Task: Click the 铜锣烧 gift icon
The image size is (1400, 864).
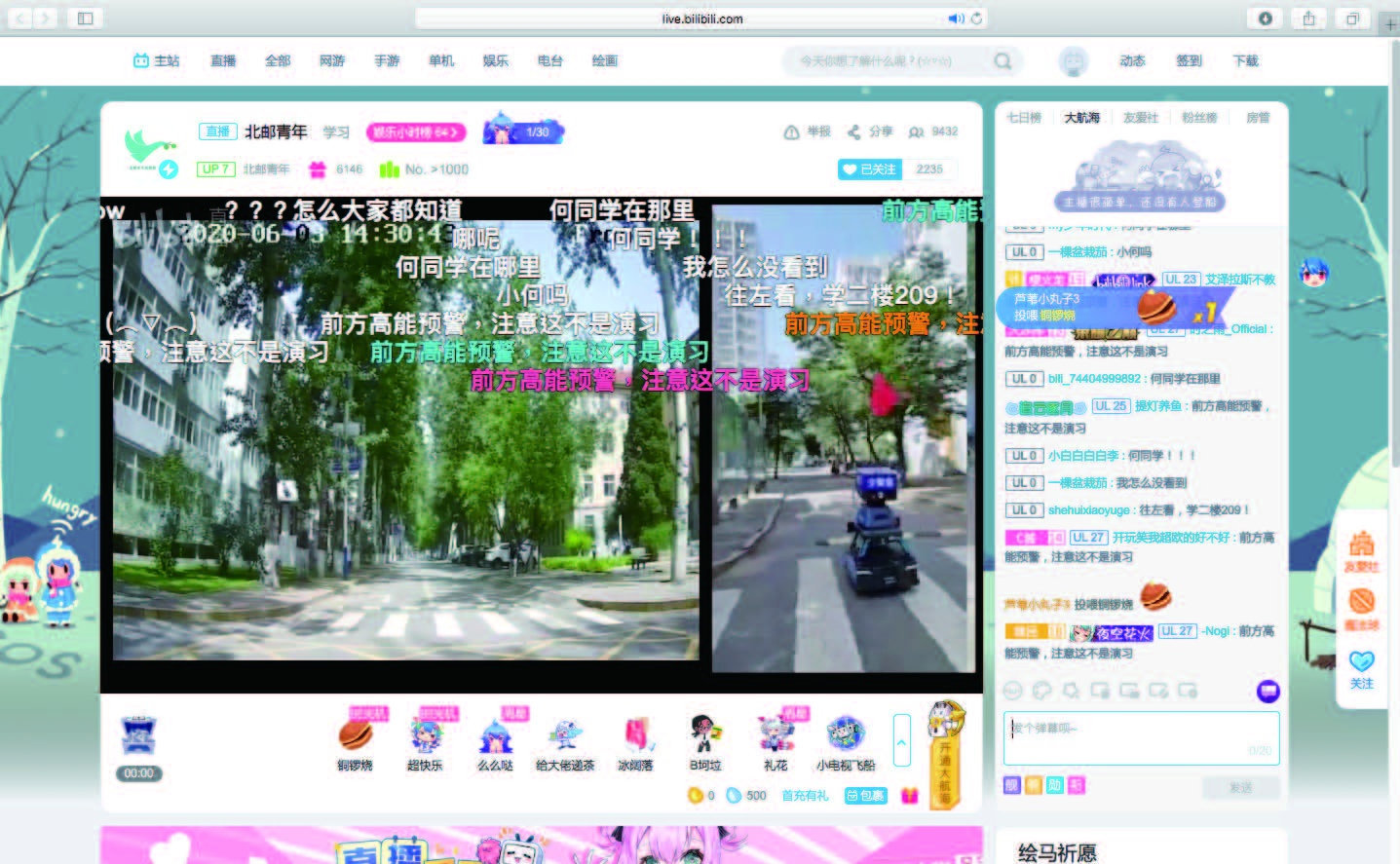Action: (356, 734)
